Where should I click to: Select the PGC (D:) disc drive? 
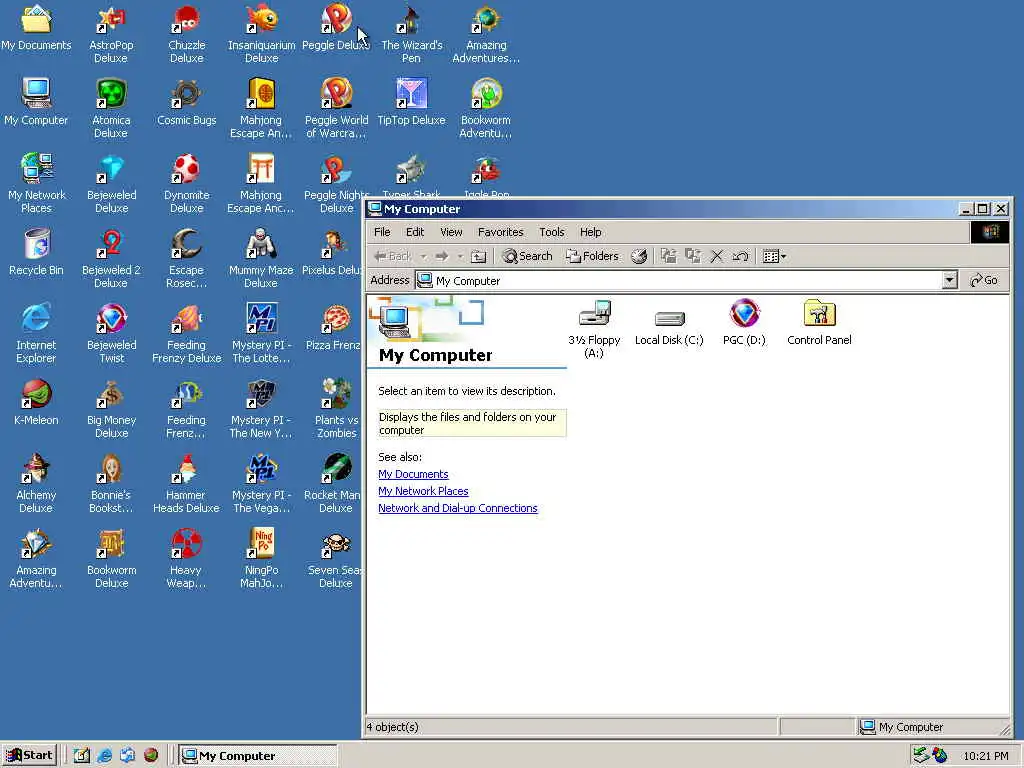click(744, 313)
